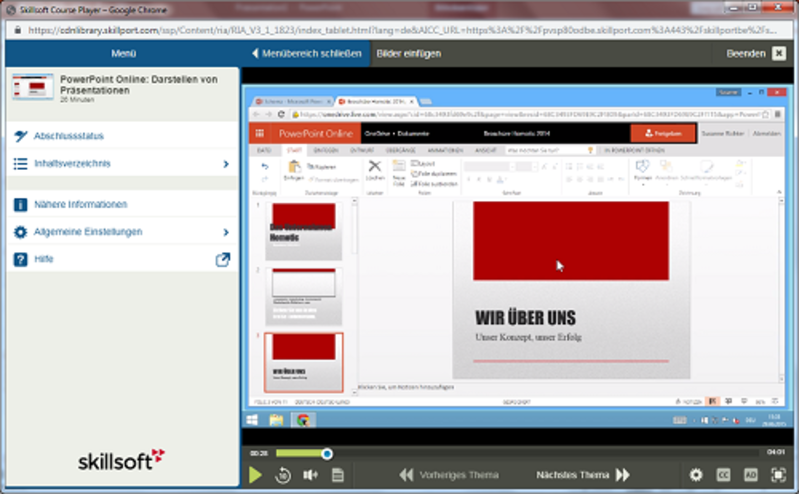Screen dimensions: 799x494
Task: Select the ENTWURF ribbon tab in video
Action: click(361, 150)
